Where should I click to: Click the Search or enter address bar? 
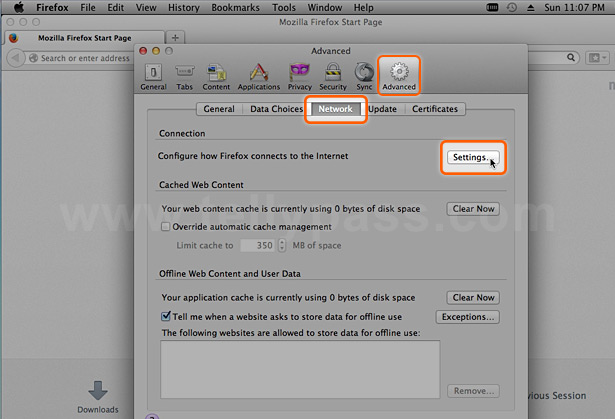point(85,58)
